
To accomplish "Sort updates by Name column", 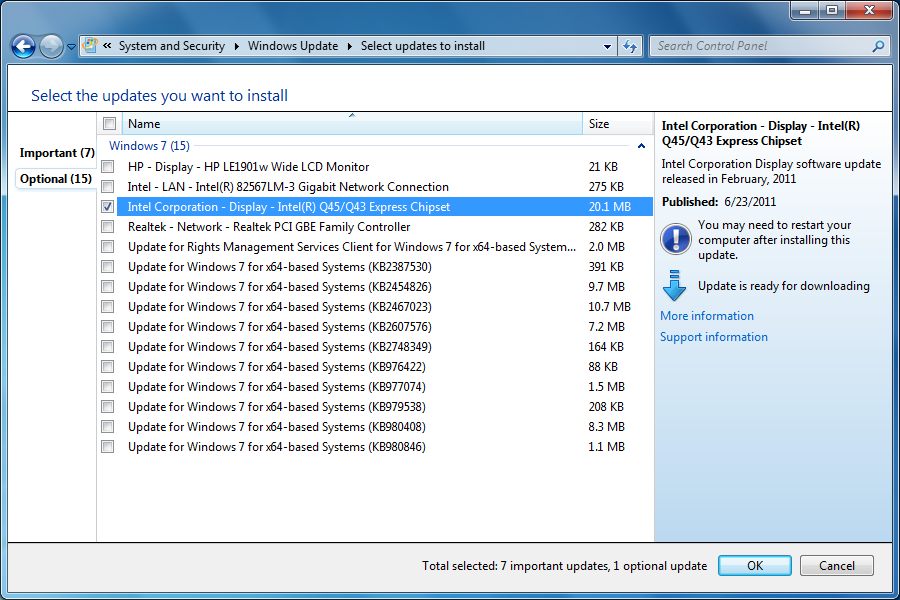I will point(352,123).
